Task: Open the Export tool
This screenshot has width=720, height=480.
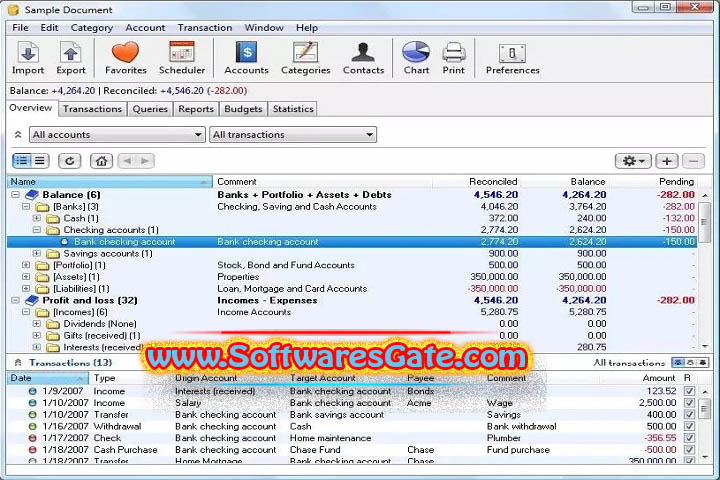Action: point(71,58)
